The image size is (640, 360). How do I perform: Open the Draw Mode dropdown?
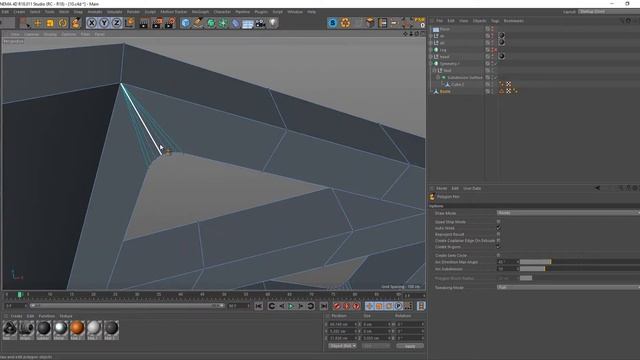coord(568,213)
